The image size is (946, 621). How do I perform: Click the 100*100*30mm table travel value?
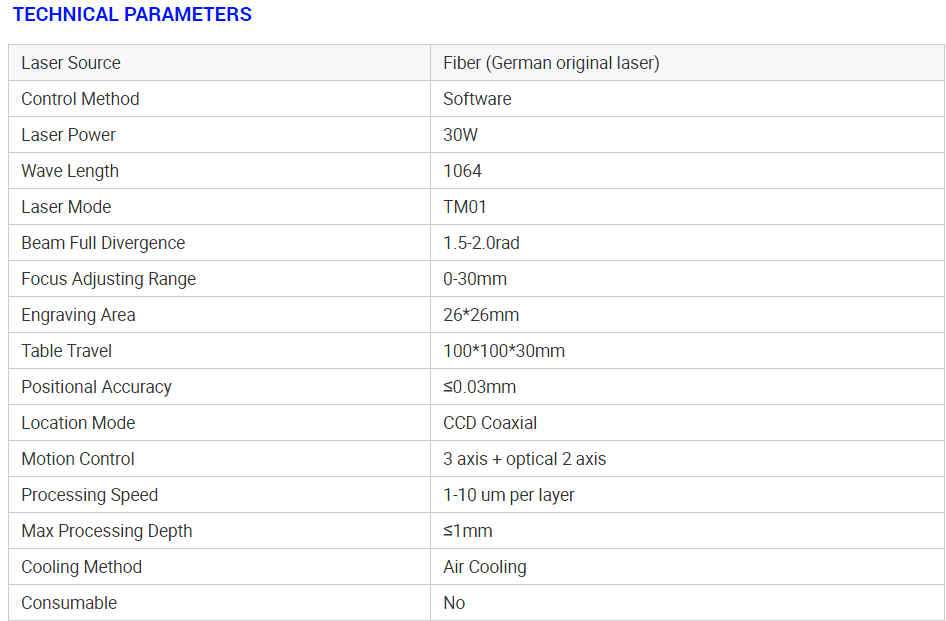[504, 351]
